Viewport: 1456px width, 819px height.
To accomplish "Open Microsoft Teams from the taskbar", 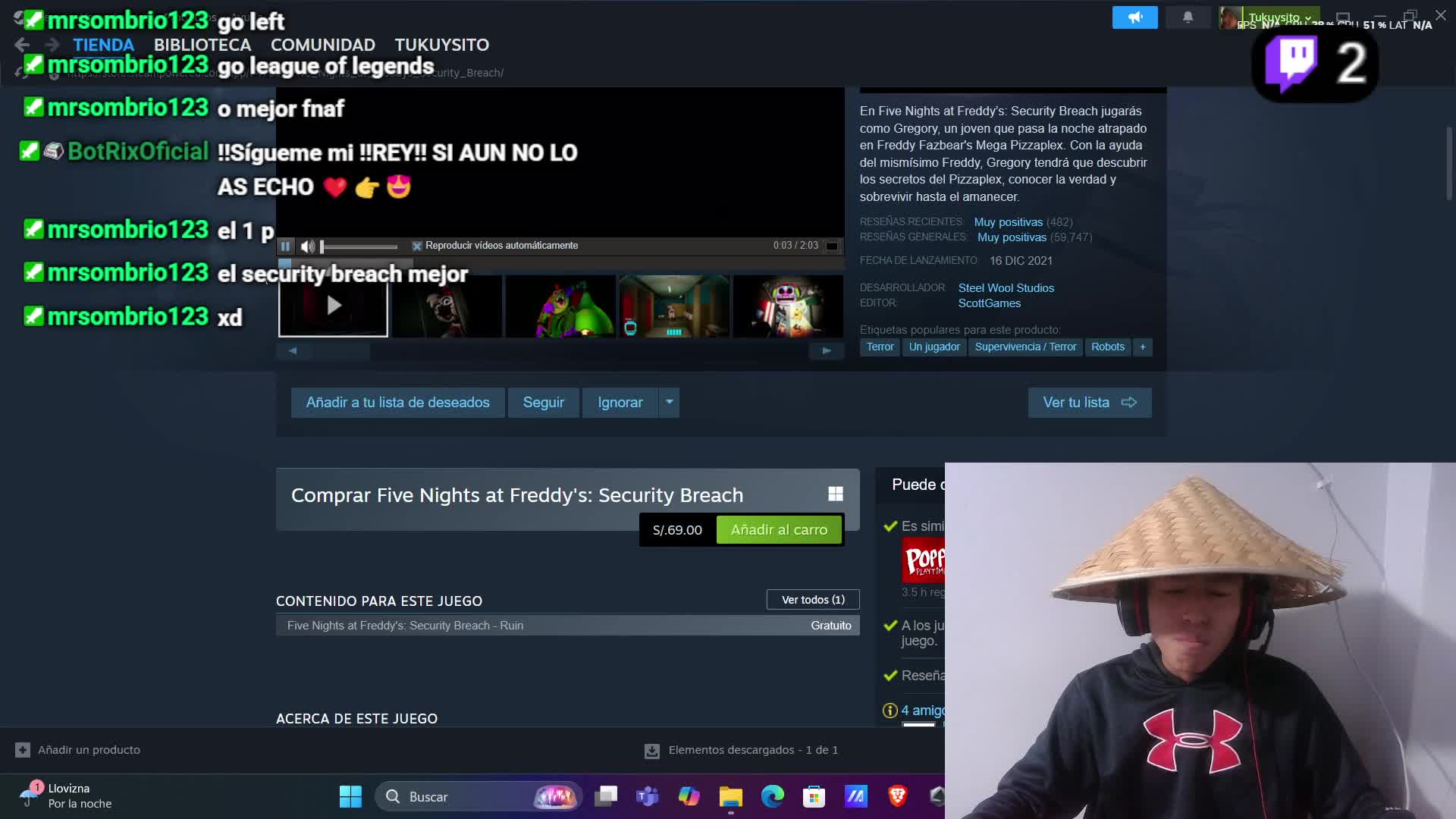I will click(x=648, y=796).
